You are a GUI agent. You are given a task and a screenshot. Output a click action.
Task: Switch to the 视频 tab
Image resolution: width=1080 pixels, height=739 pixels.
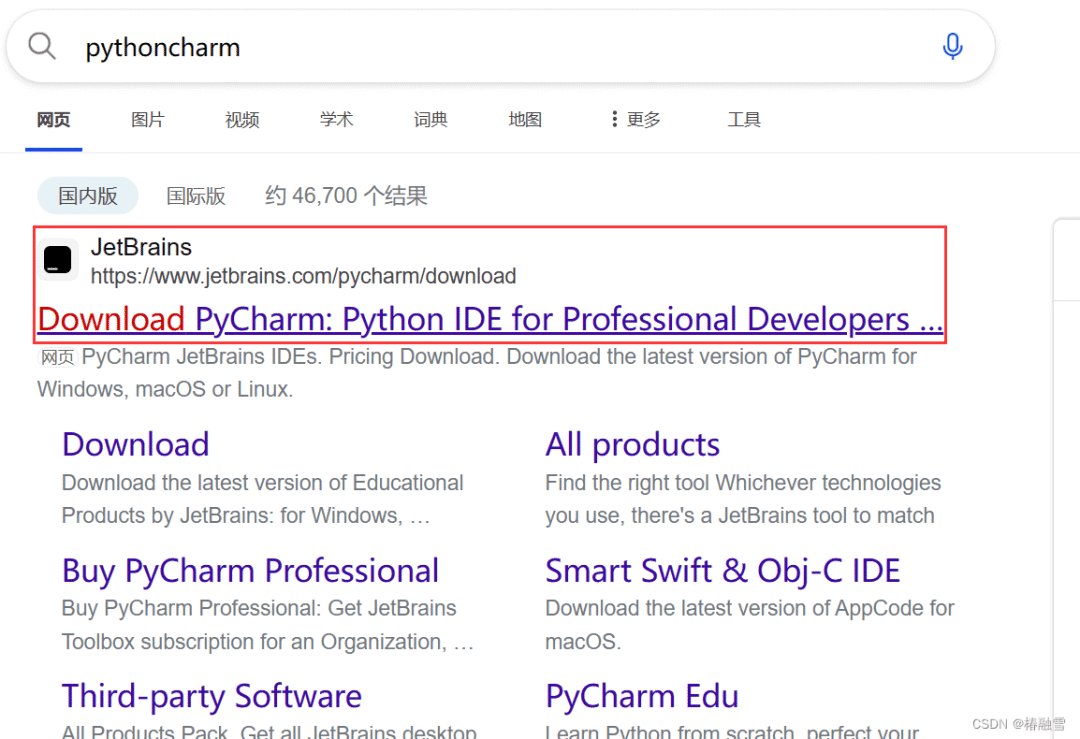[242, 119]
